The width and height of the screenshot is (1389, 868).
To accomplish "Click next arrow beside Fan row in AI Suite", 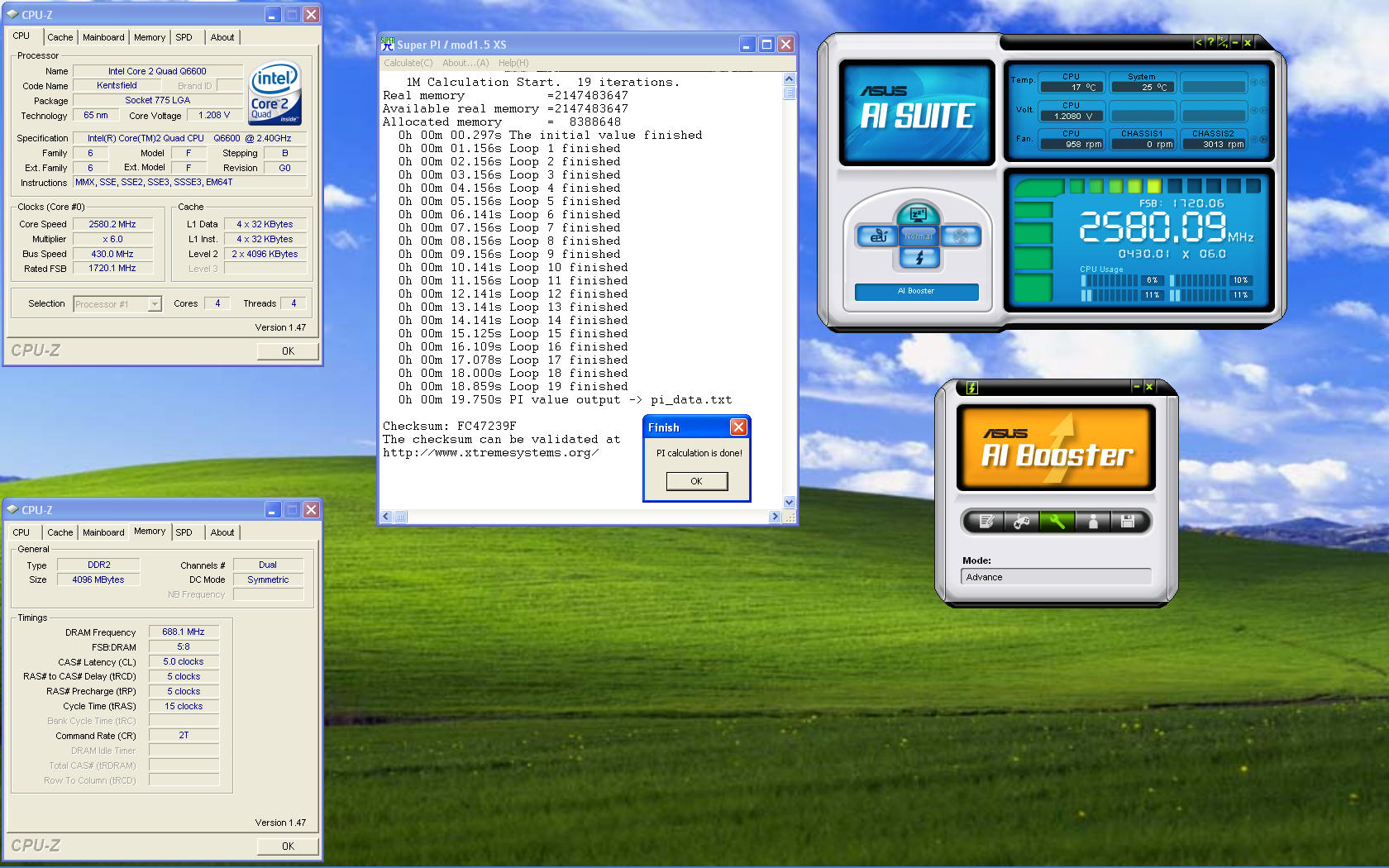I will pyautogui.click(x=1263, y=140).
